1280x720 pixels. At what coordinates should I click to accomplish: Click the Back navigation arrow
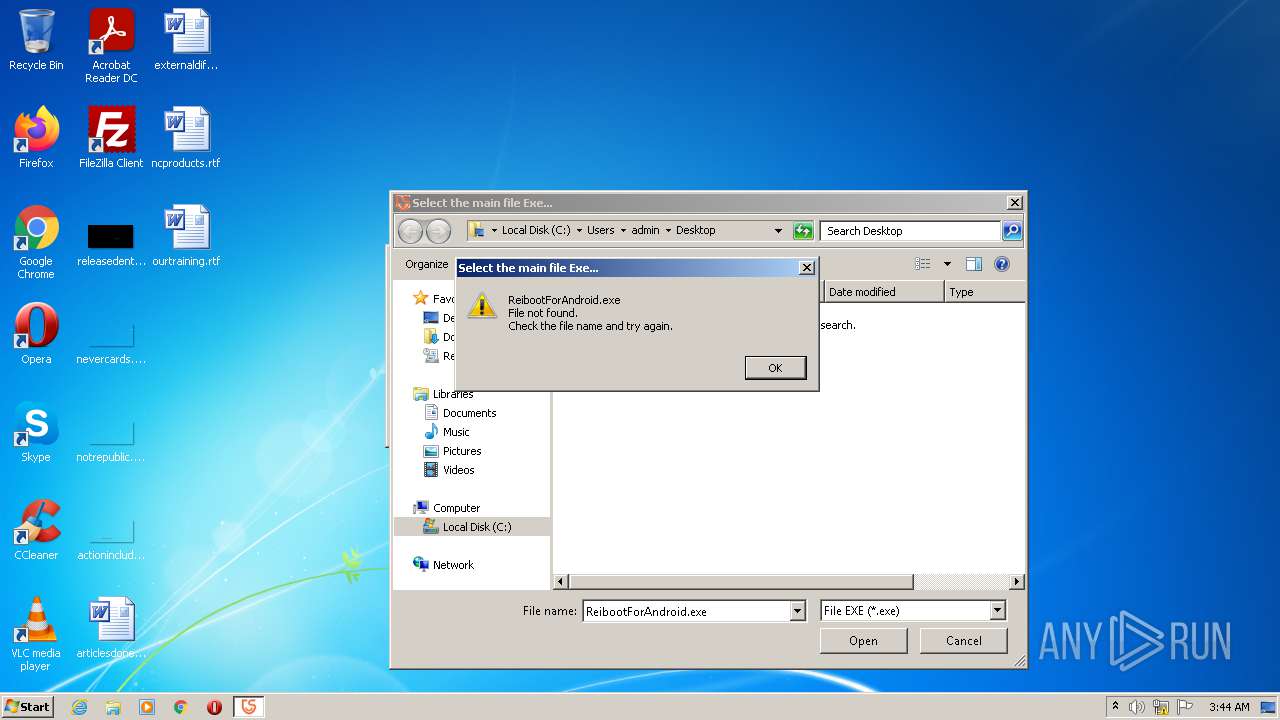[410, 231]
